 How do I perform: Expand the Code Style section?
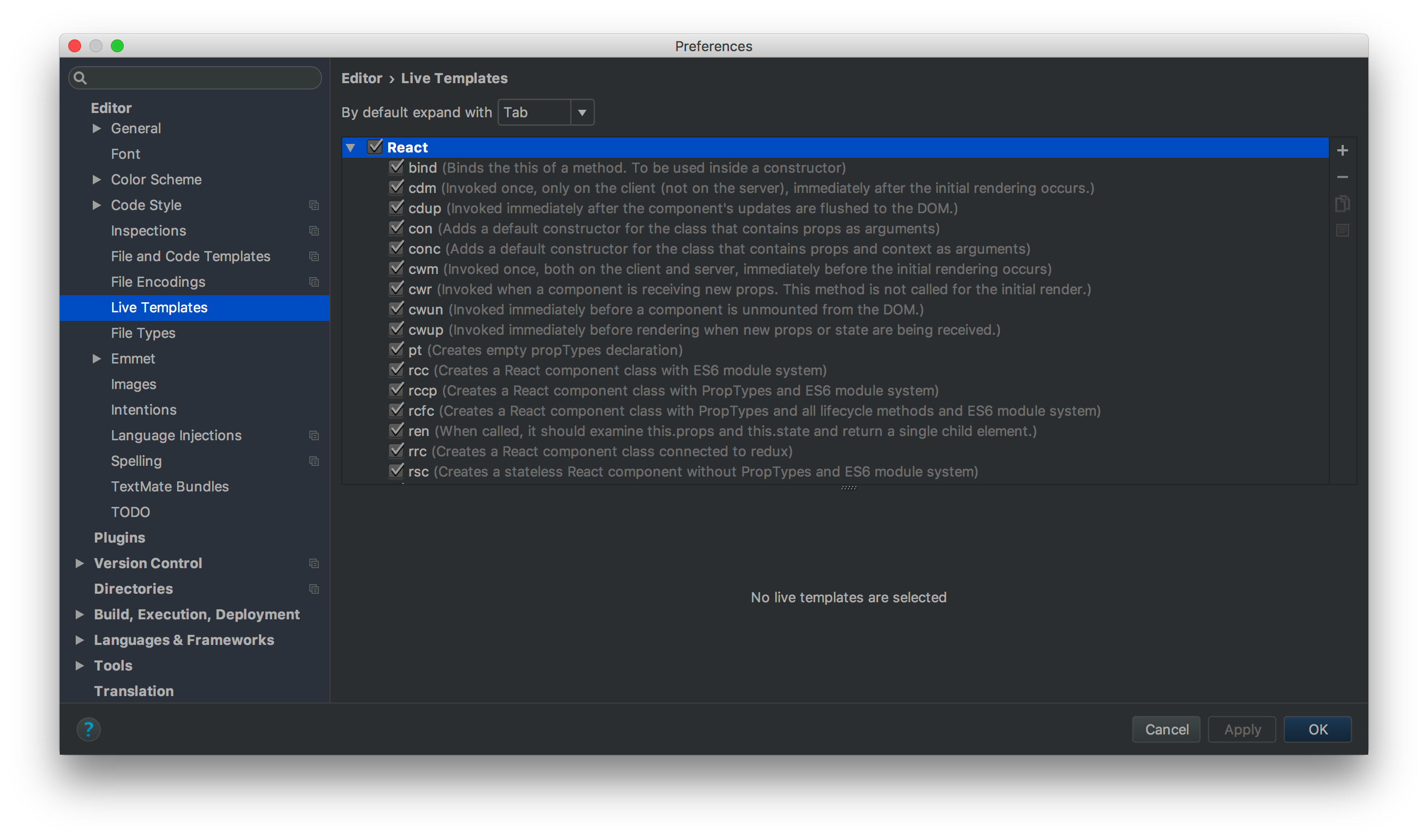point(97,205)
